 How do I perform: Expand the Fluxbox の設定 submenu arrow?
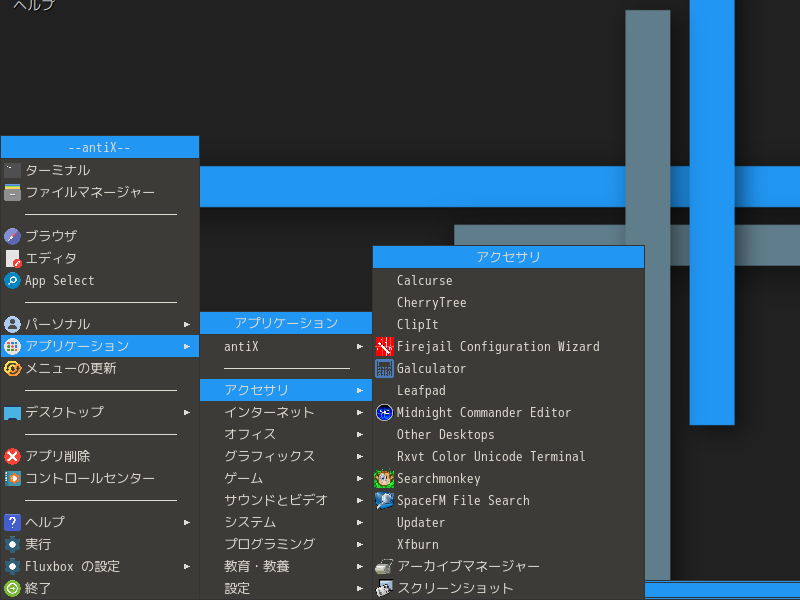tap(187, 566)
